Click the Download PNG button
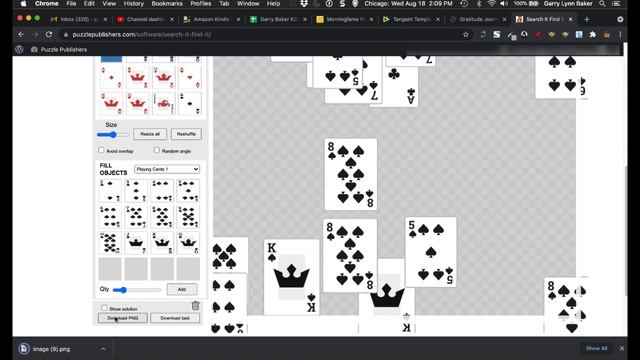Viewport: 640px width, 360px height. 122,318
